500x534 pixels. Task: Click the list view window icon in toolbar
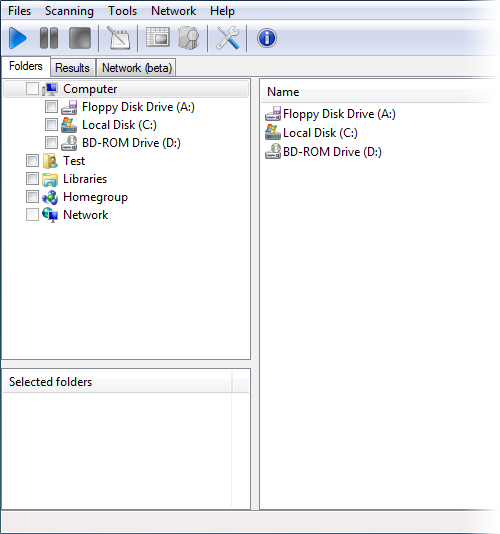pos(158,37)
